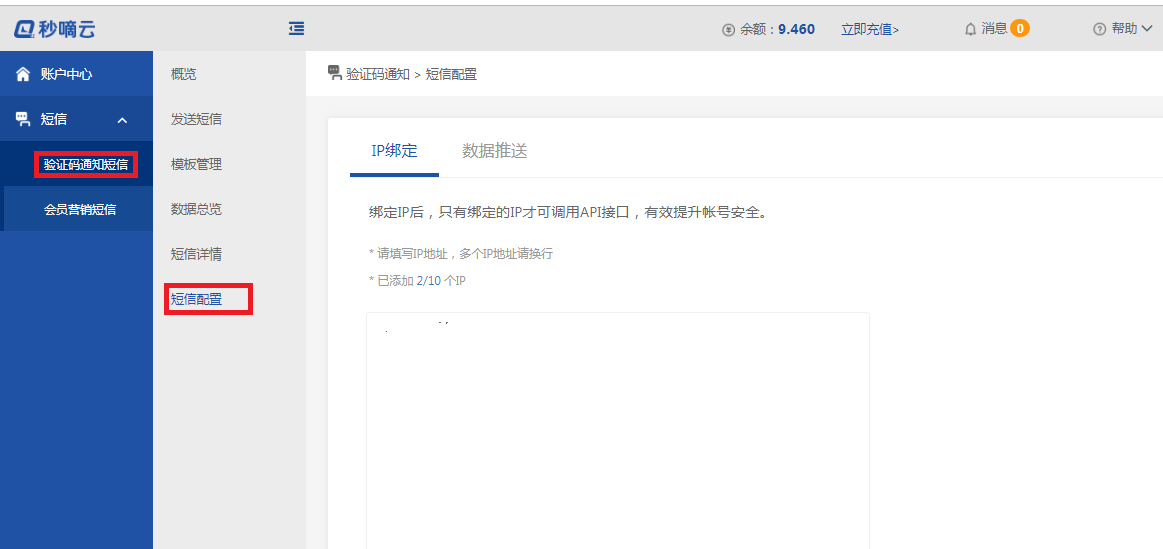The width and height of the screenshot is (1163, 549).
Task: Click the balance coin icon
Action: 728,30
